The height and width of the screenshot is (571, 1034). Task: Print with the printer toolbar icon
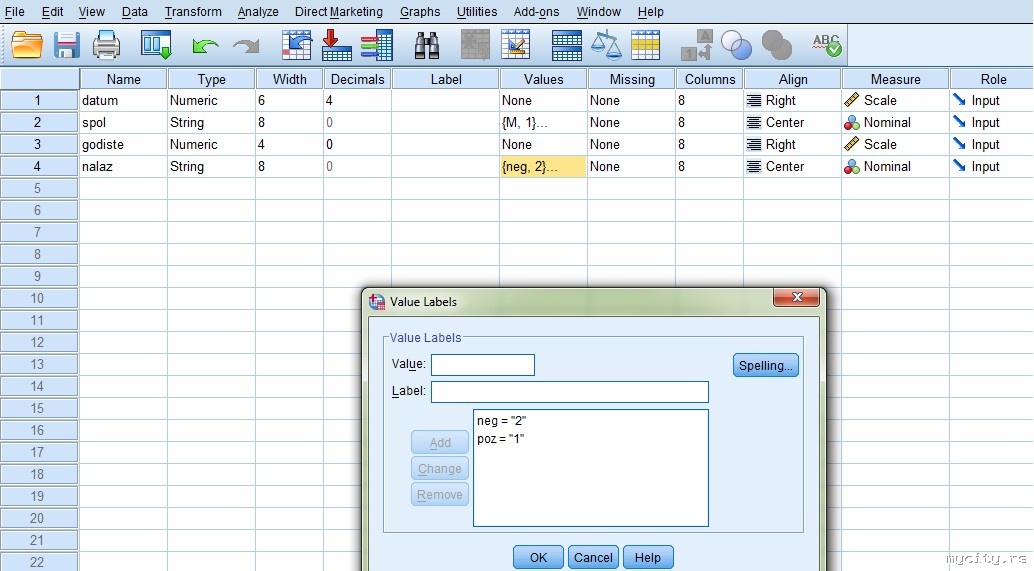[x=106, y=45]
